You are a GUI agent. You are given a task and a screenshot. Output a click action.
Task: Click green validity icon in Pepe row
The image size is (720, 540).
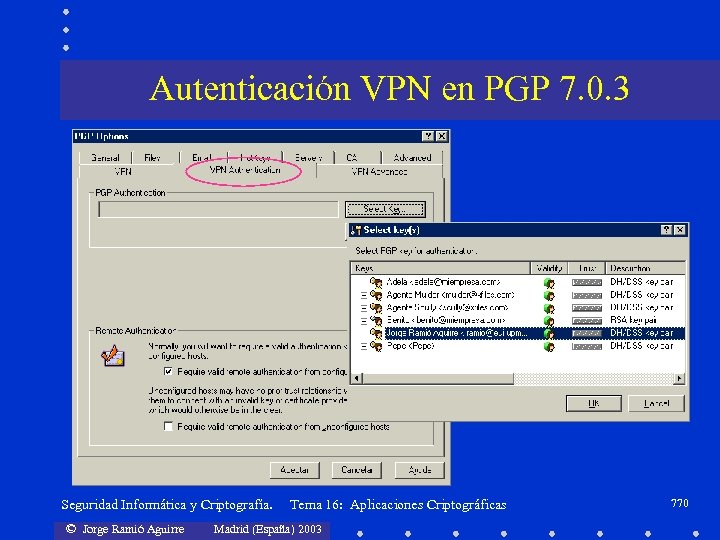click(x=549, y=347)
